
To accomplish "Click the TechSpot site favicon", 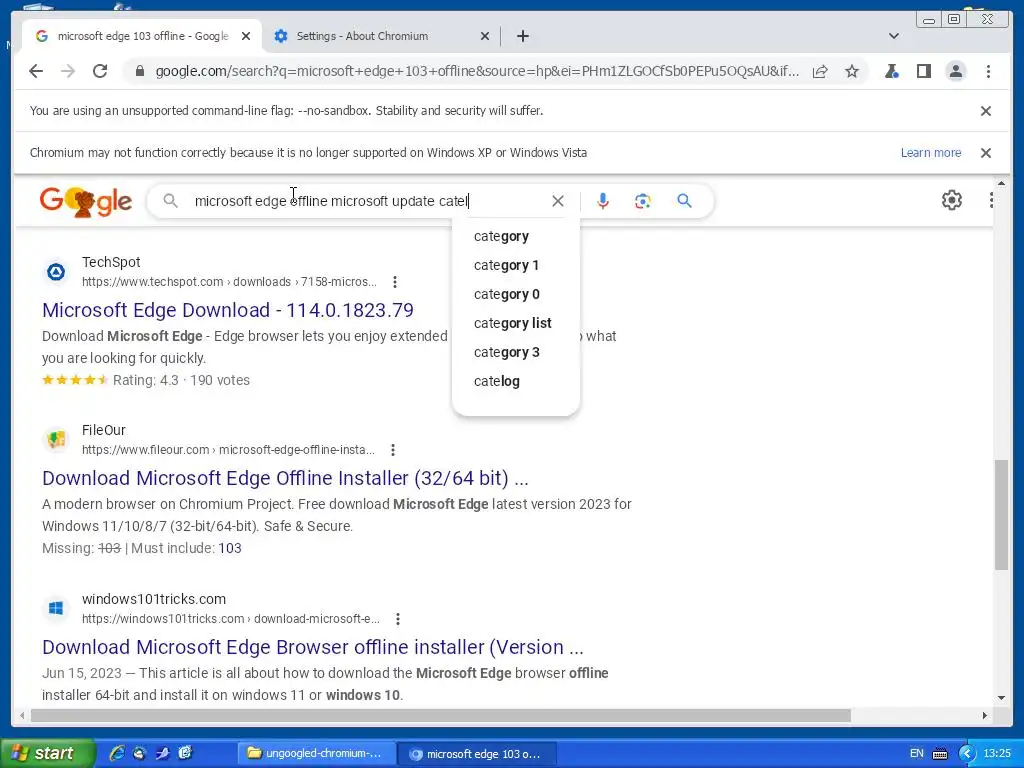I will (56, 272).
